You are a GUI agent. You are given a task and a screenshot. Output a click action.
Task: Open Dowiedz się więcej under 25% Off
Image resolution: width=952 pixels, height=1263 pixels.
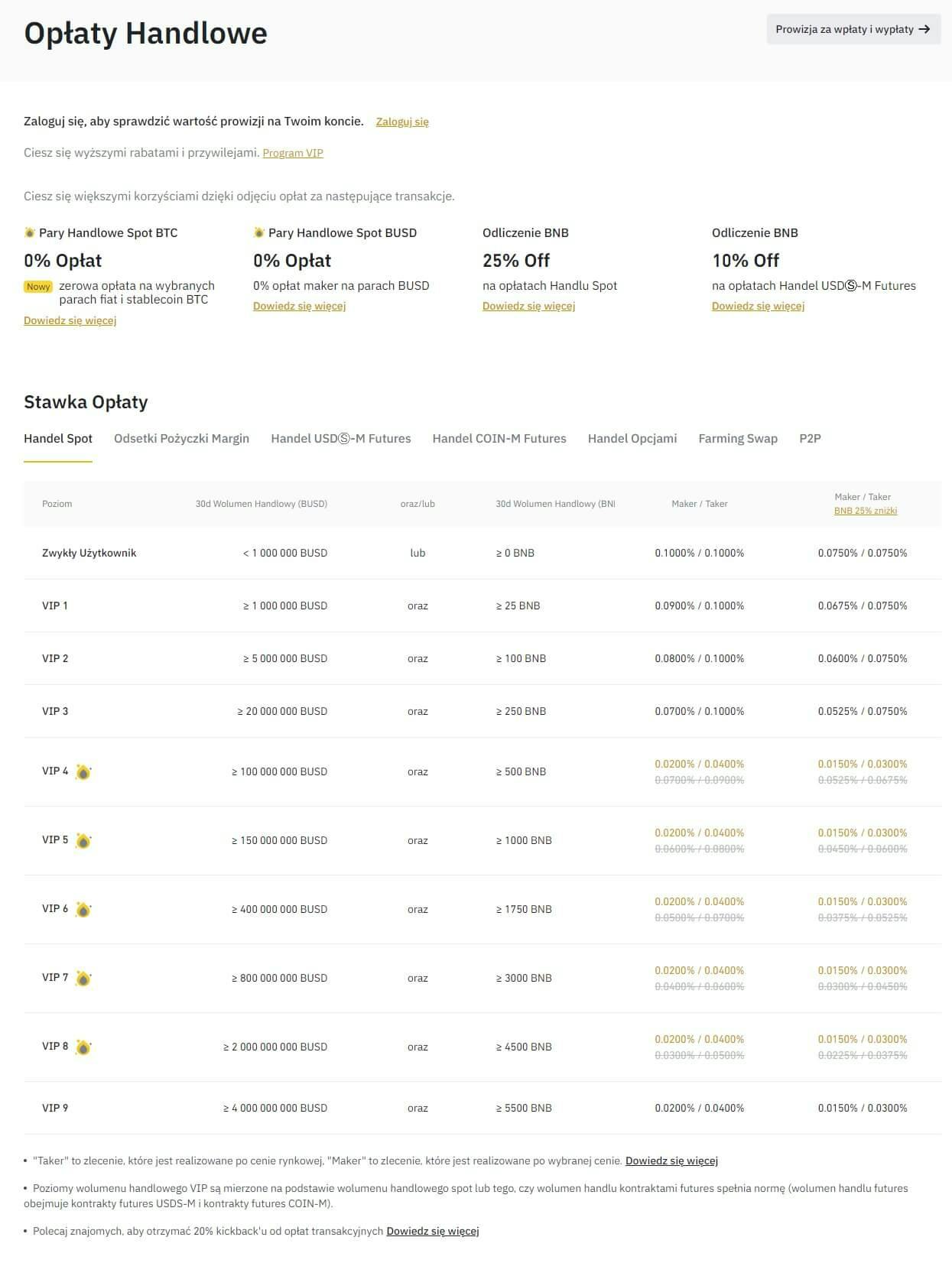pos(528,306)
